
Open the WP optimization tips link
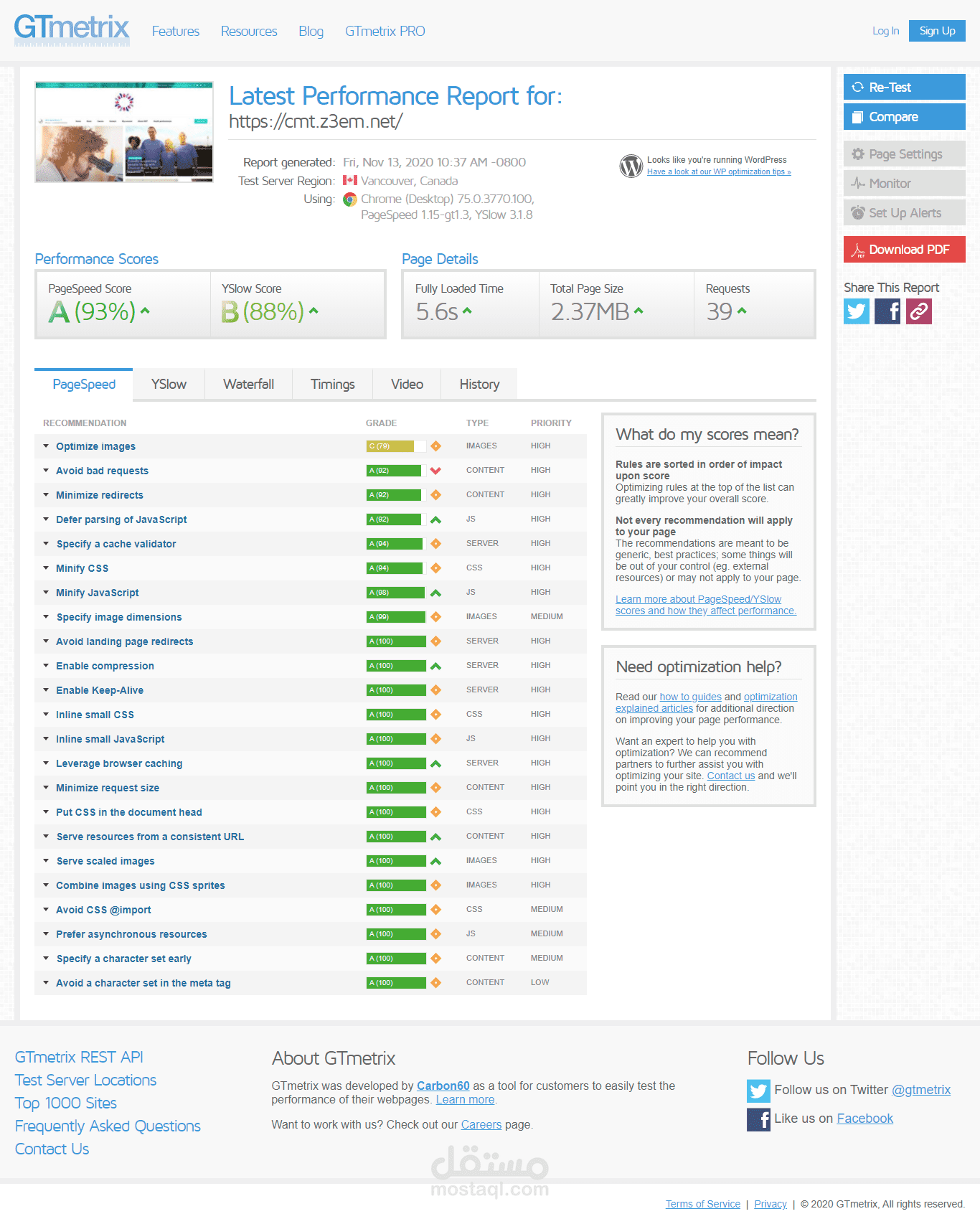(719, 171)
